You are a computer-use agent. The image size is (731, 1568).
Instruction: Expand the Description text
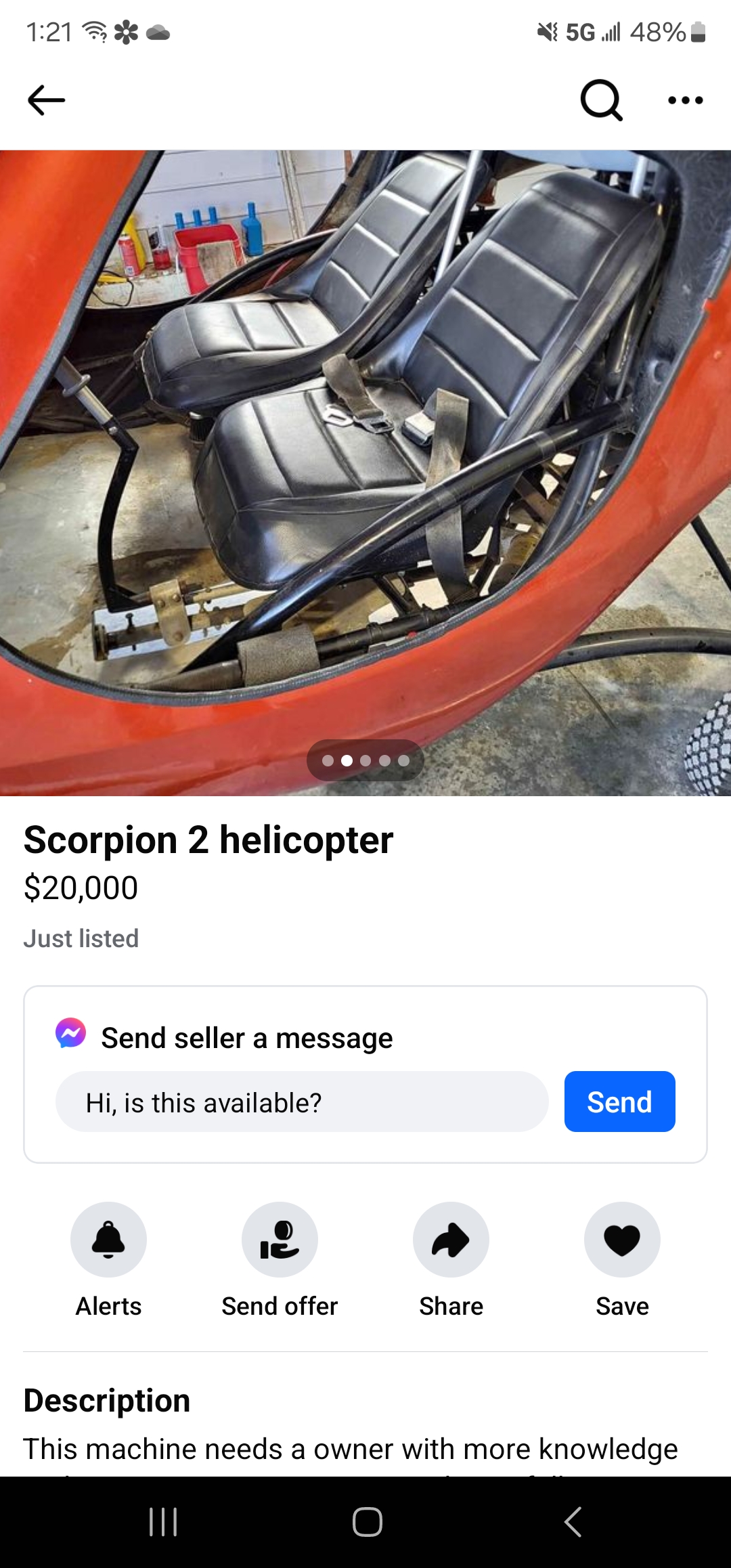coord(351,1449)
